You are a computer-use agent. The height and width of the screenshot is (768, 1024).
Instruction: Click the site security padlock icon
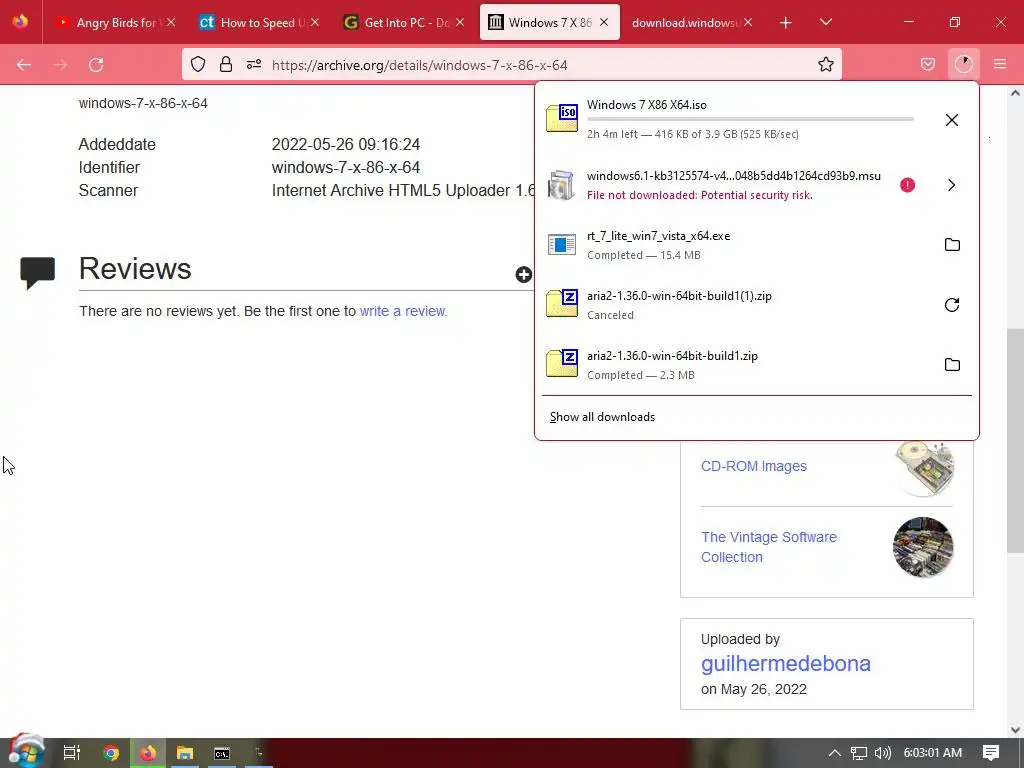click(x=226, y=64)
